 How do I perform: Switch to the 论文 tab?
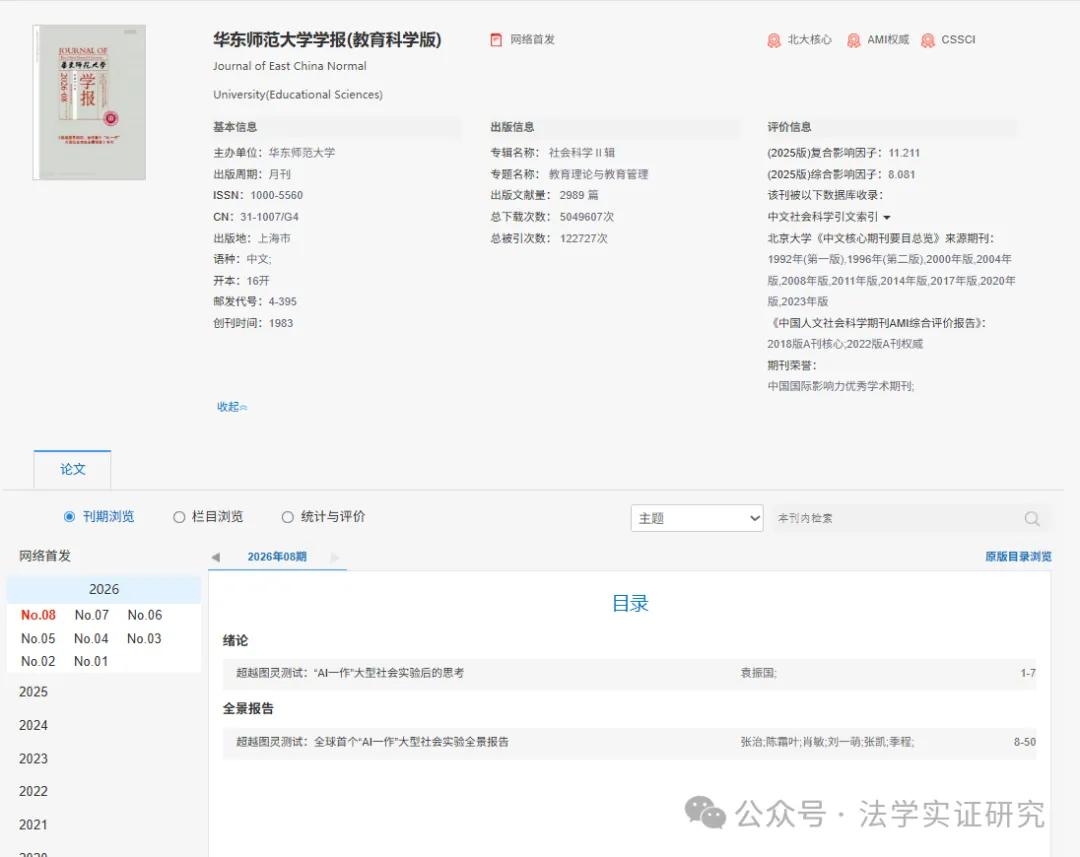tap(72, 469)
